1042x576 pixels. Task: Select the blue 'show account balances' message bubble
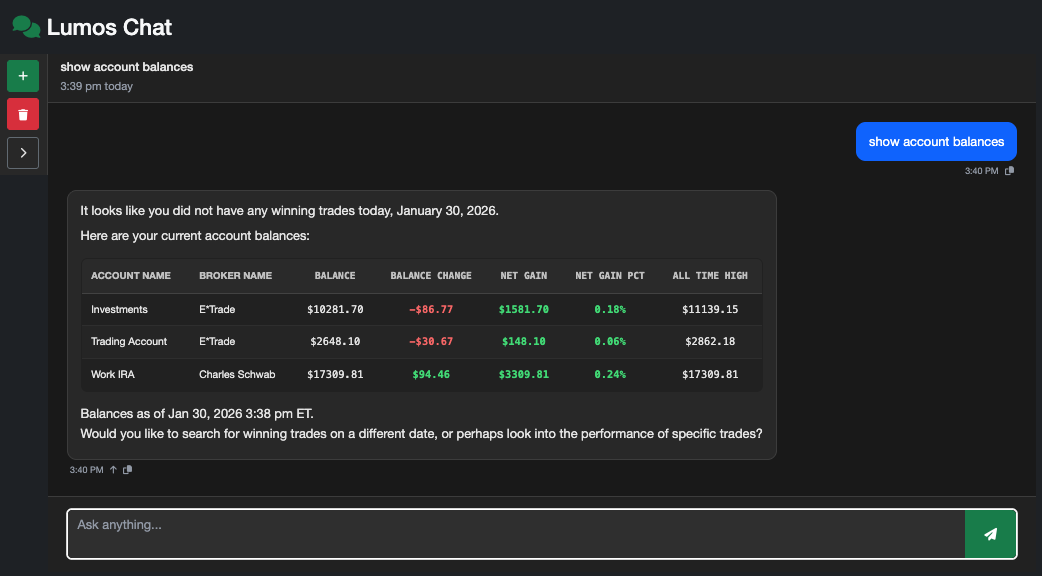click(936, 141)
